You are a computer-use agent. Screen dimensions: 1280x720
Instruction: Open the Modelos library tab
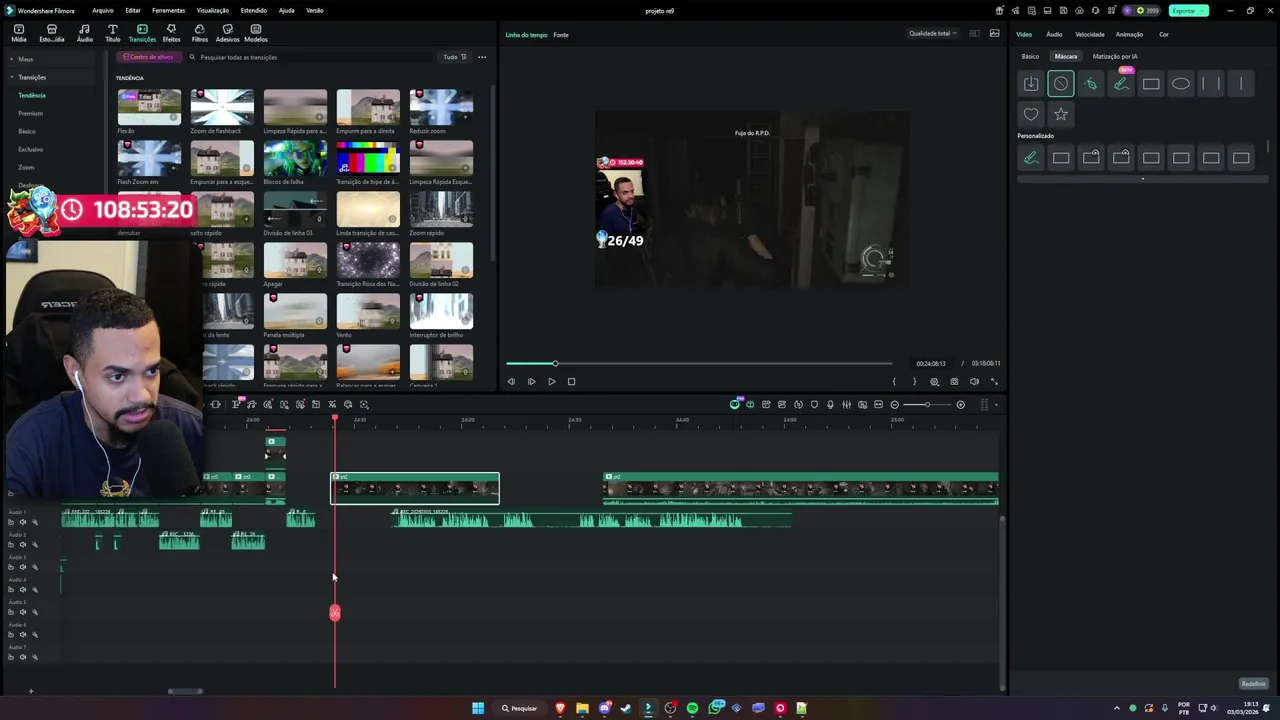click(x=256, y=33)
